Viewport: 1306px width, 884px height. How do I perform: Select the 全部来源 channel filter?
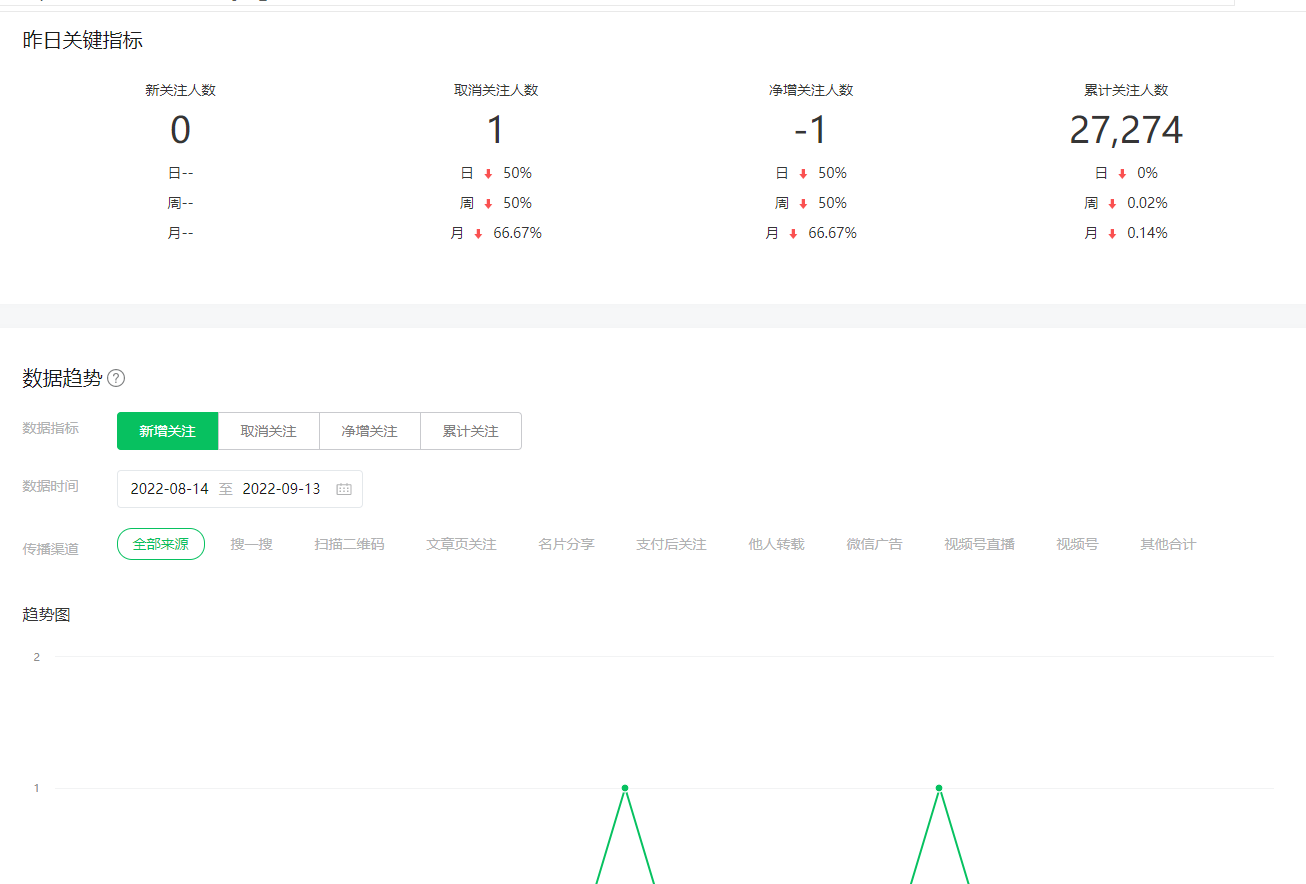click(161, 544)
